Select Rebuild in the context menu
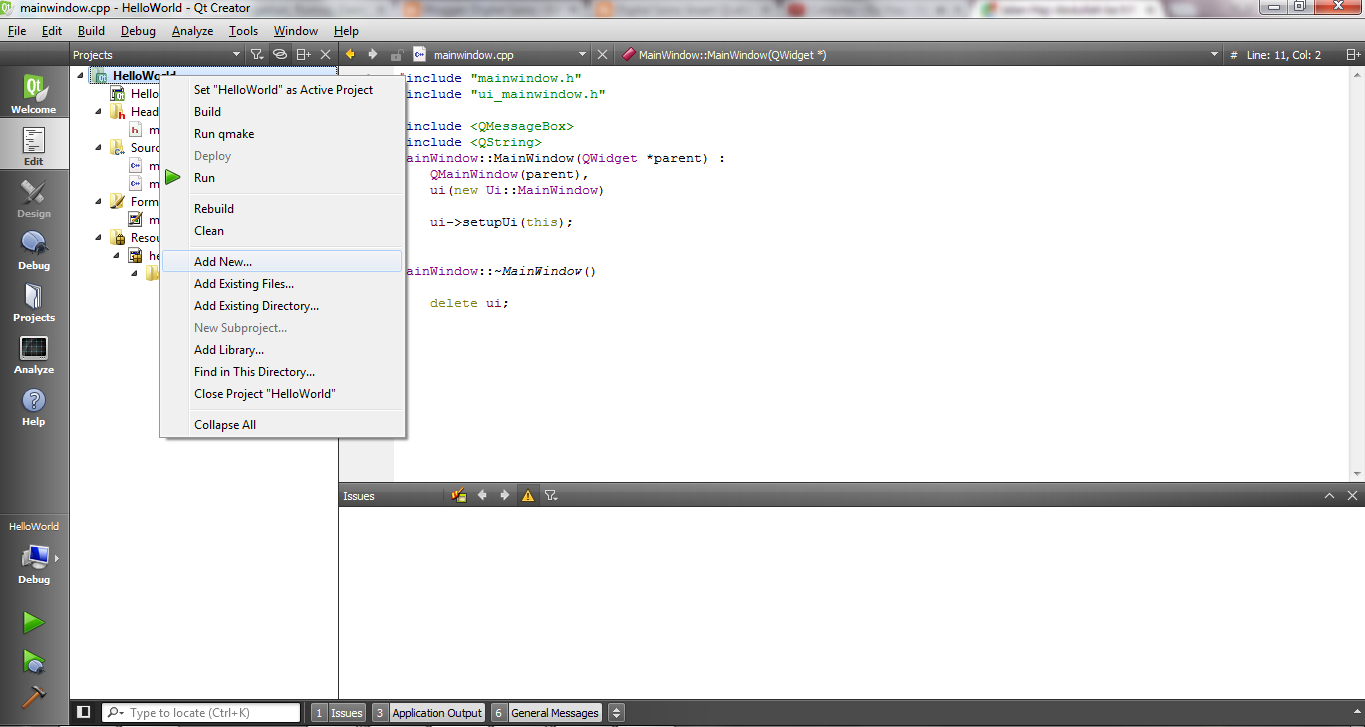1365x727 pixels. coord(213,208)
